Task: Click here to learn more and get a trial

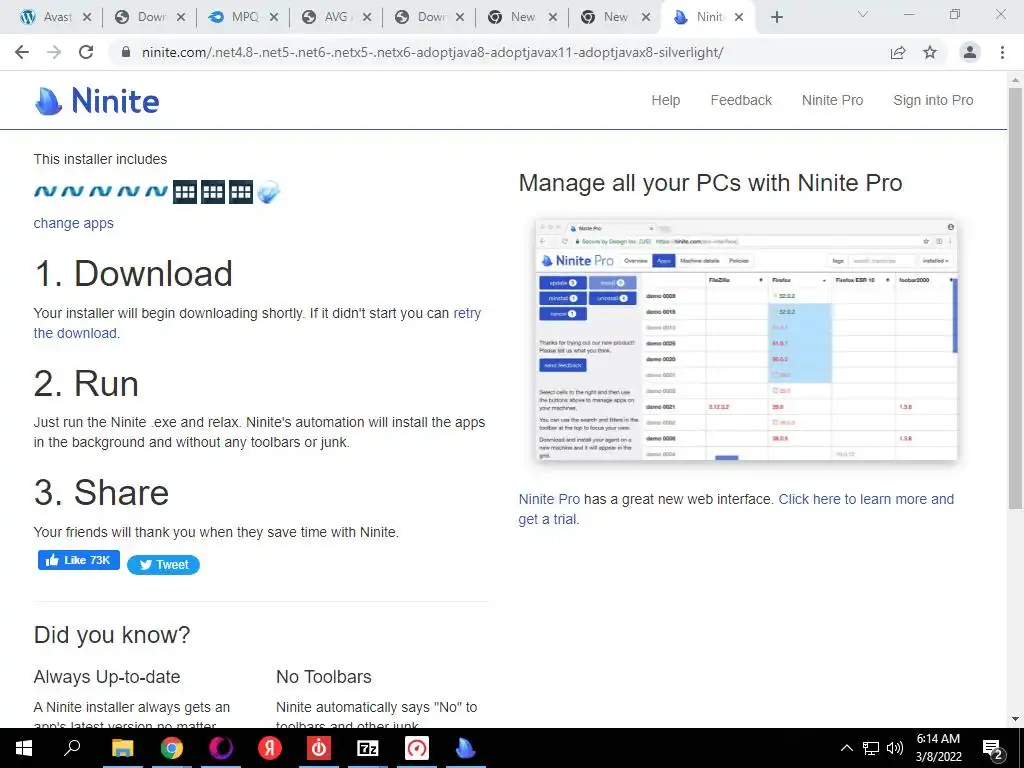Action: (x=866, y=500)
